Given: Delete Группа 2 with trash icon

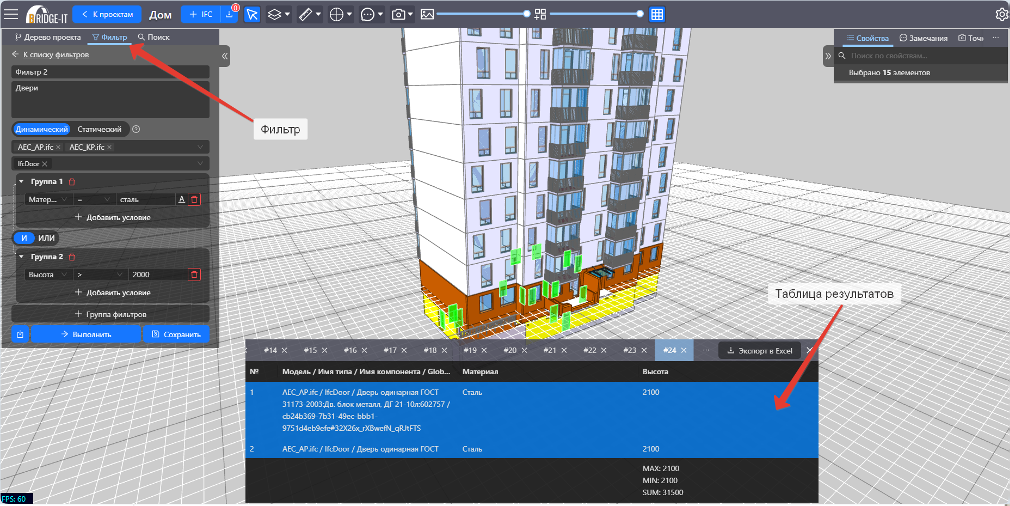Looking at the screenshot, I should 72,256.
